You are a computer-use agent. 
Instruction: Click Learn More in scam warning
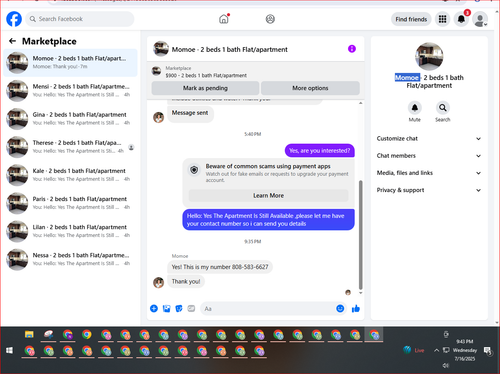click(x=268, y=195)
